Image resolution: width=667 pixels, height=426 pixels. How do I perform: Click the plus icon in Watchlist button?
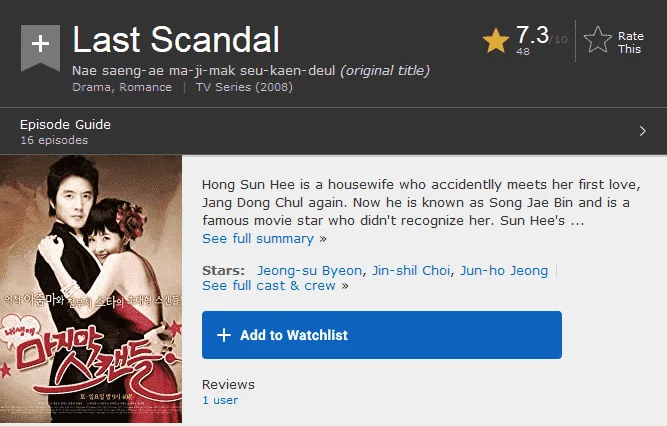224,335
